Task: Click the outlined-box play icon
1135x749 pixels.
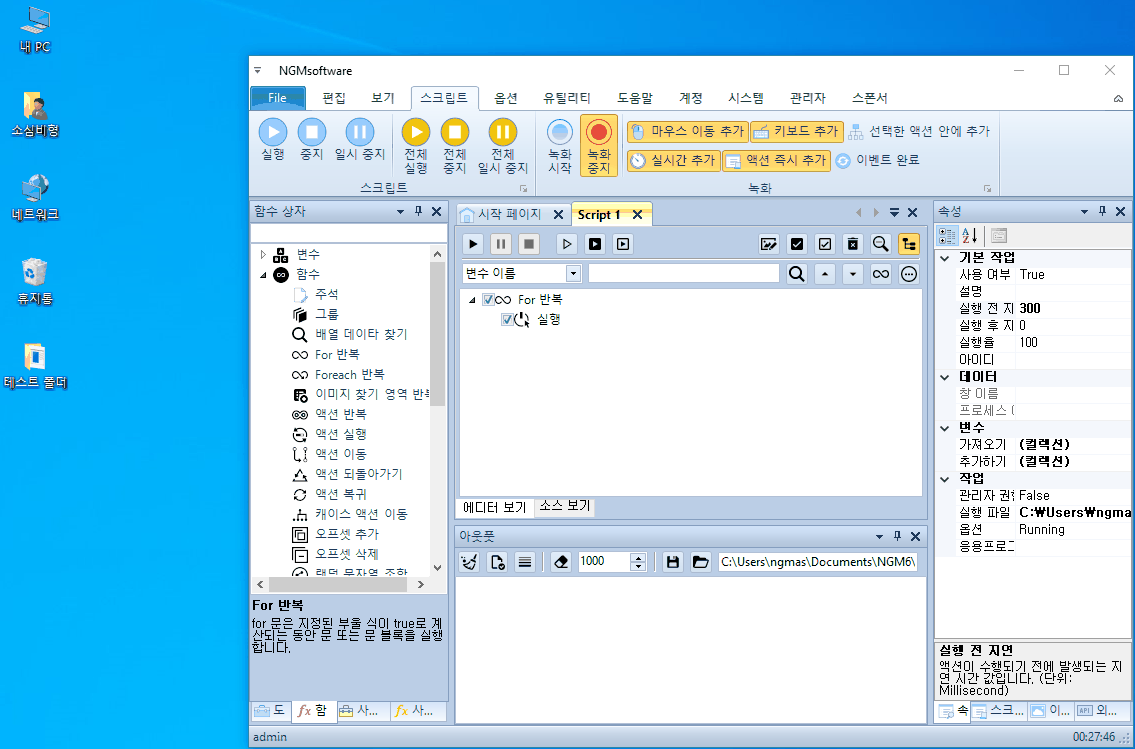Action: [623, 245]
